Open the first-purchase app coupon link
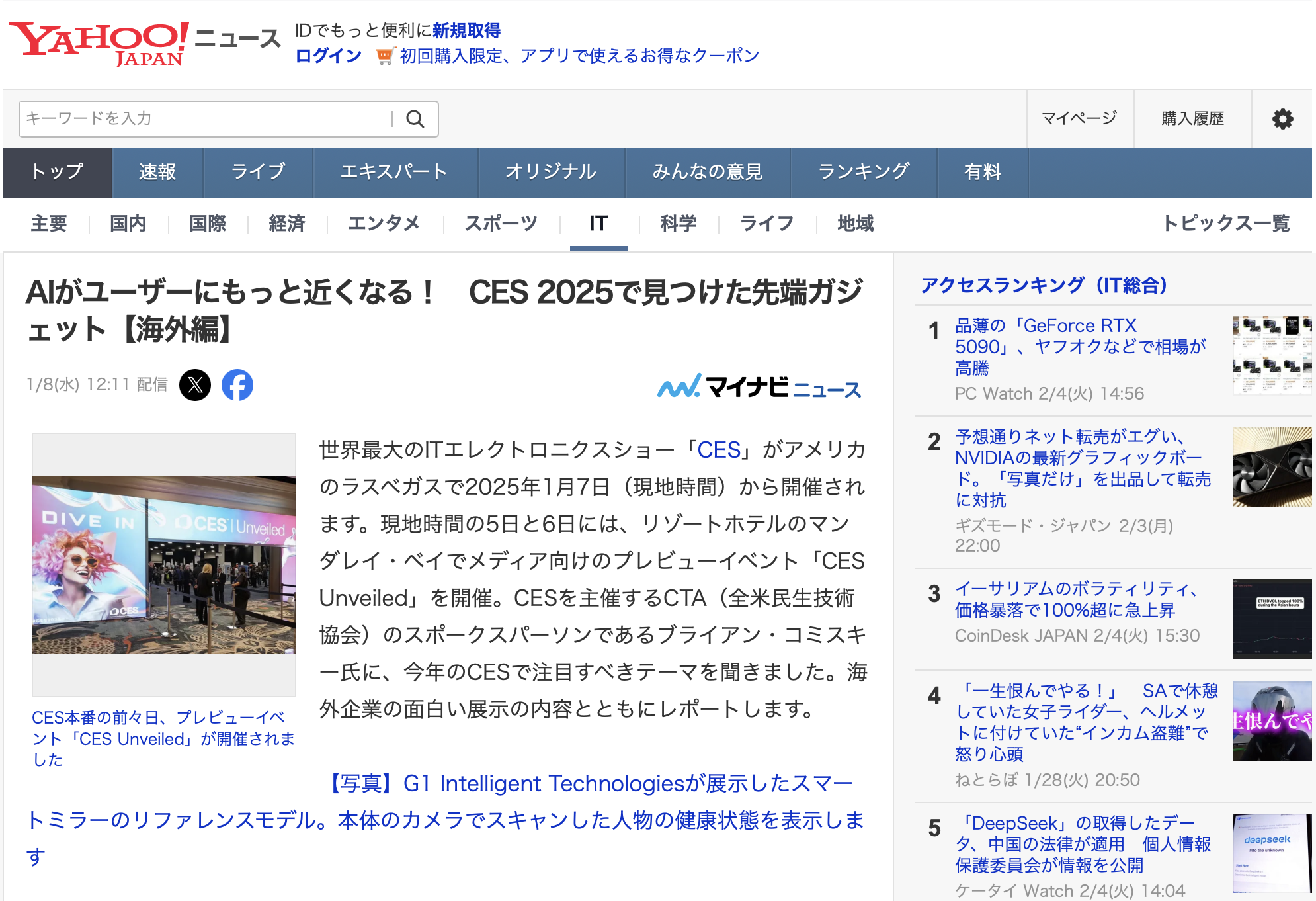Screen dimensions: 1316x901 pyautogui.click(x=579, y=56)
